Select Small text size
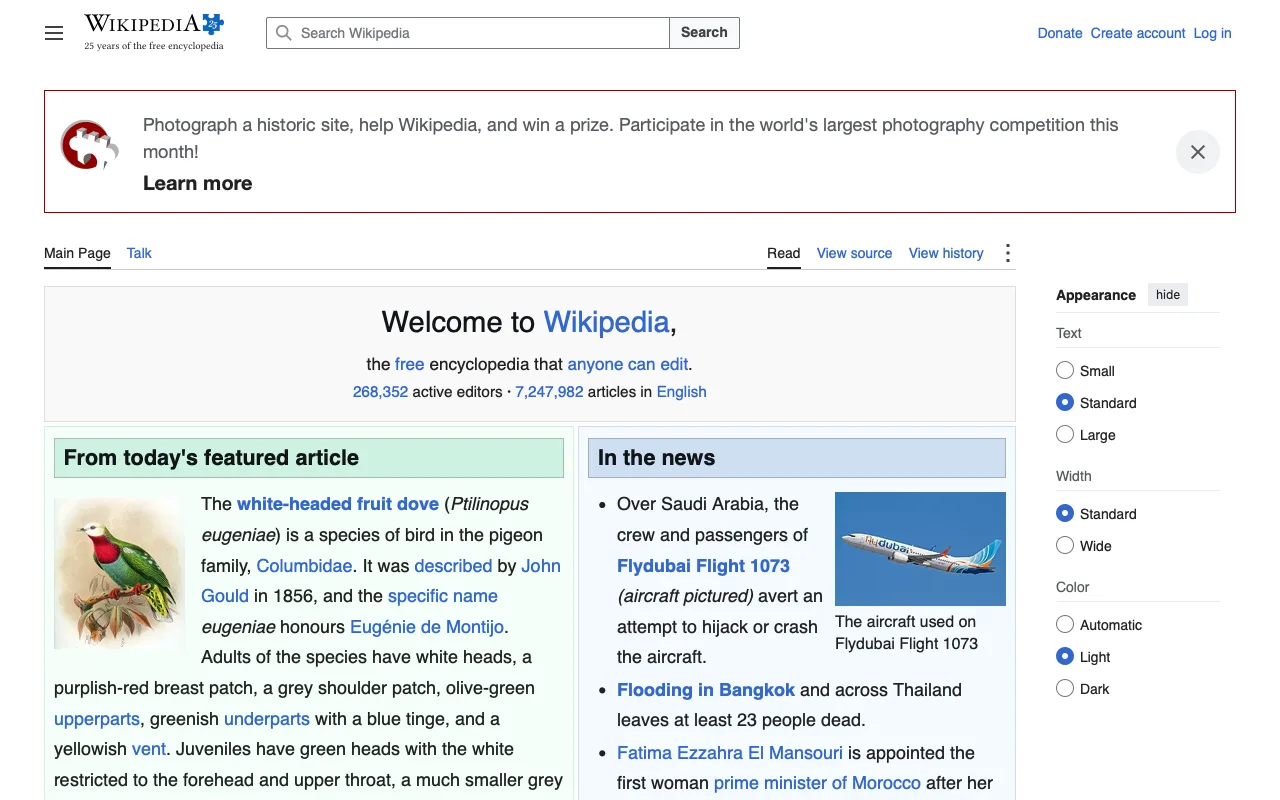This screenshot has height=800, width=1280. tap(1065, 371)
